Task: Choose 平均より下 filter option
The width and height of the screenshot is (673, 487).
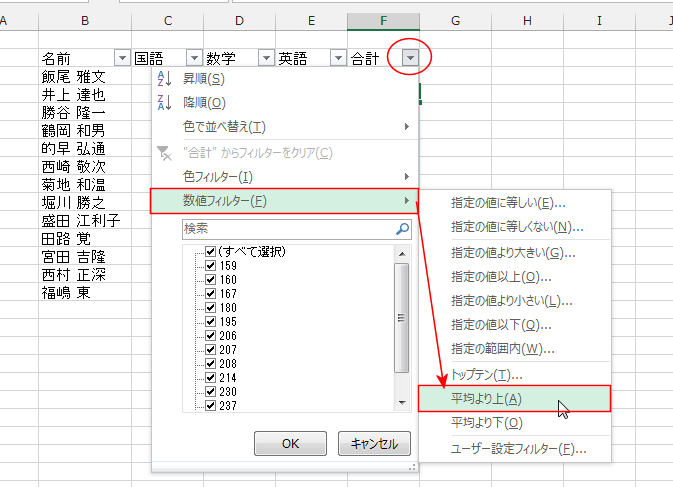Action: click(515, 423)
